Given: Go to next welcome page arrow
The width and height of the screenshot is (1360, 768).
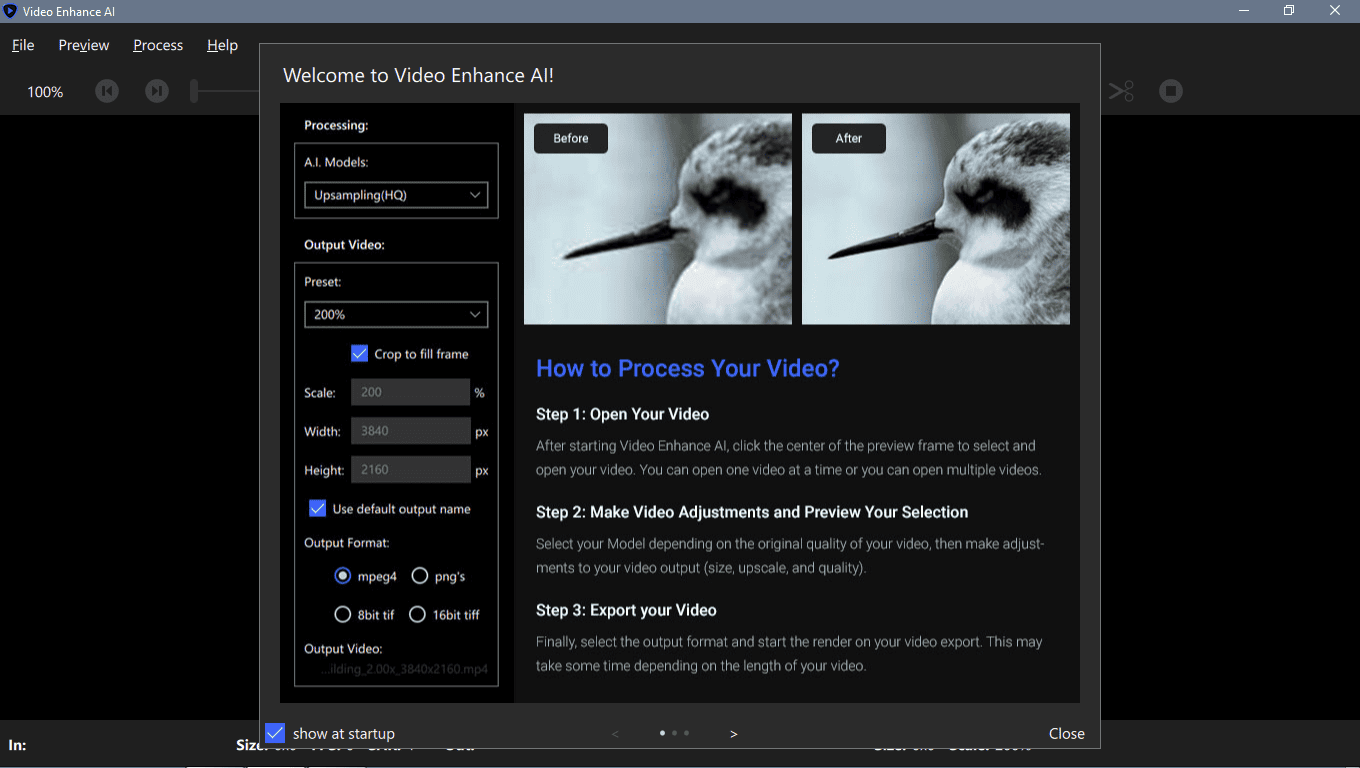Looking at the screenshot, I should pyautogui.click(x=734, y=734).
